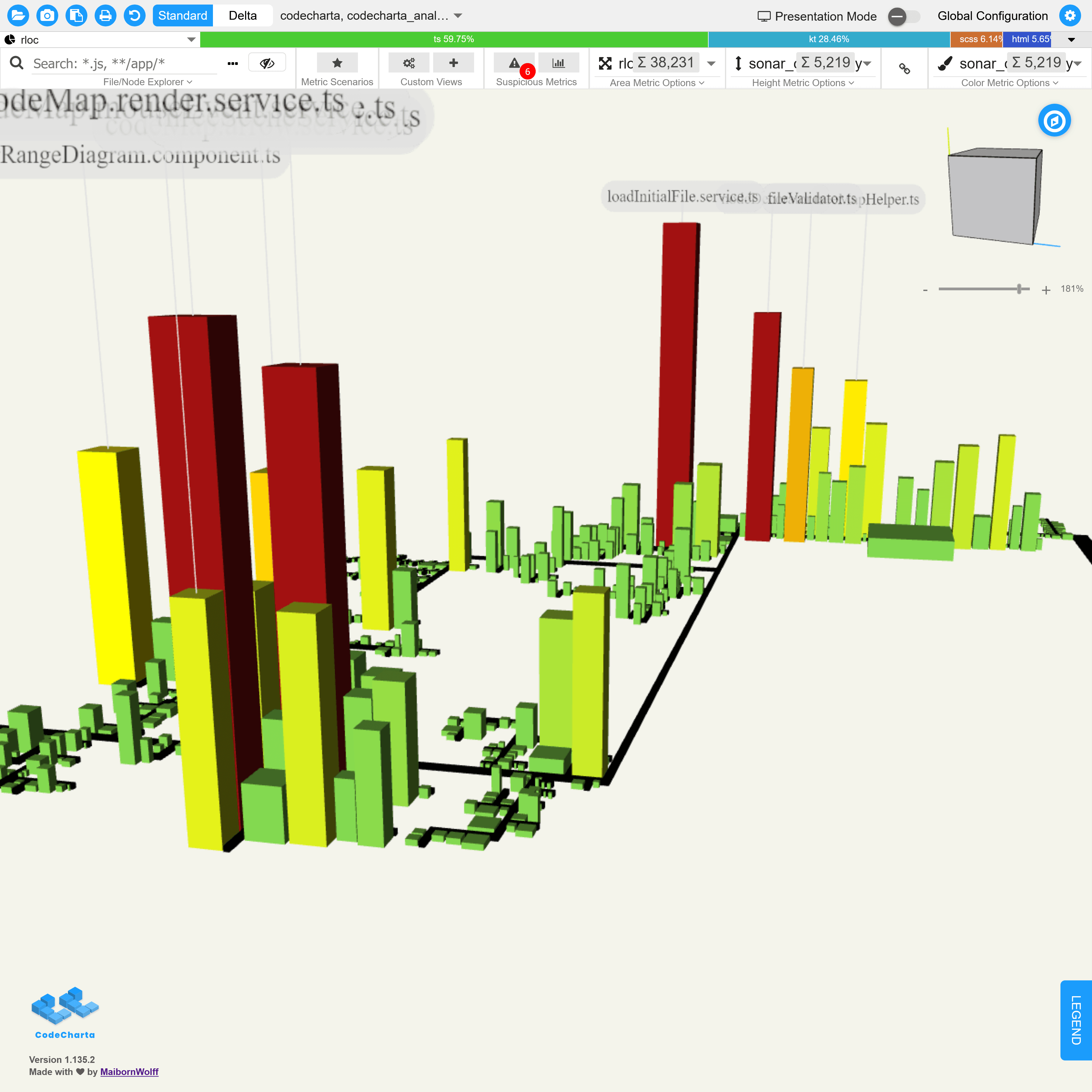
Task: Take a screenshot with the camera icon
Action: [x=48, y=15]
